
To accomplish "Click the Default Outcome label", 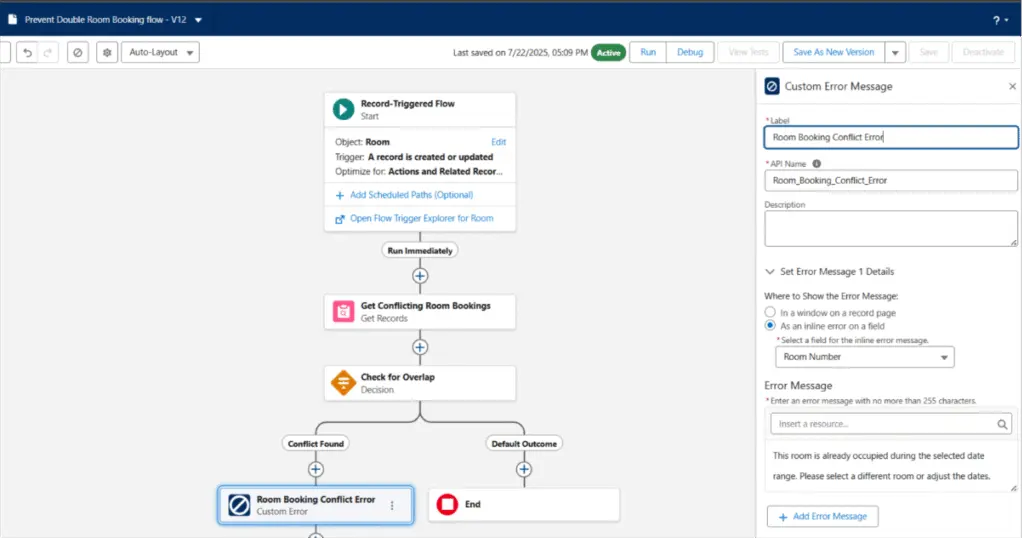I will (x=524, y=444).
